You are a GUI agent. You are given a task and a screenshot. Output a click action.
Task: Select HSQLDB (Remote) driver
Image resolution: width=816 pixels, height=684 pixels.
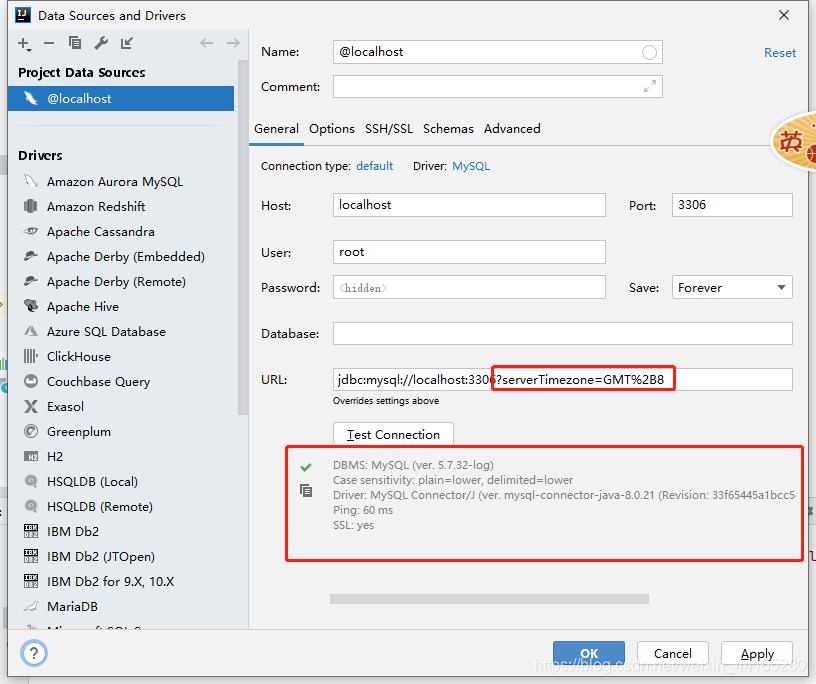(x=99, y=506)
